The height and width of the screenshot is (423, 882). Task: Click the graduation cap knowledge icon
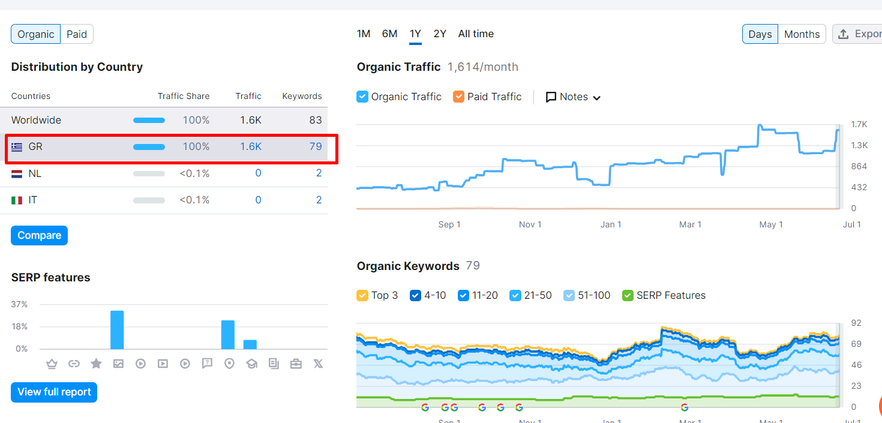coord(251,364)
